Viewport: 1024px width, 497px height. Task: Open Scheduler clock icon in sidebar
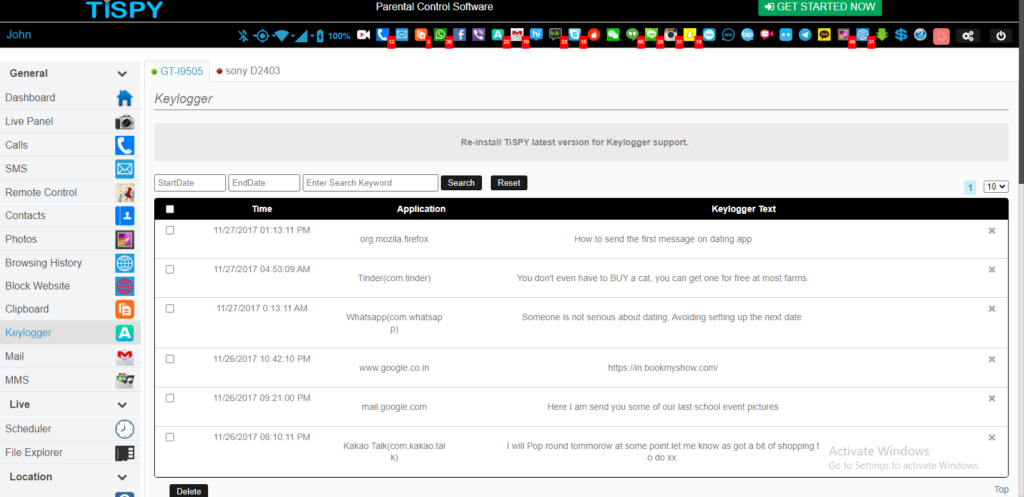pyautogui.click(x=125, y=429)
